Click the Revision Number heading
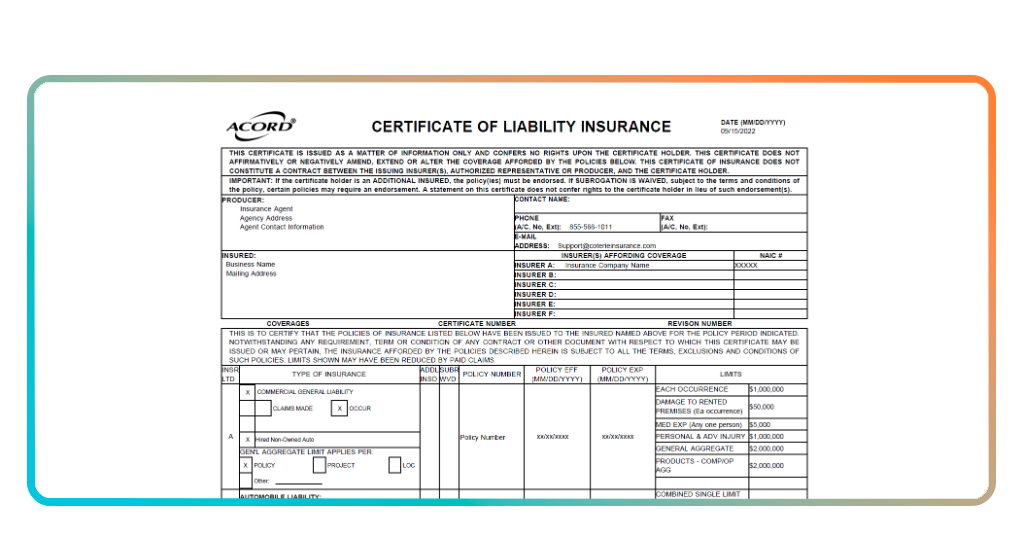 [699, 324]
